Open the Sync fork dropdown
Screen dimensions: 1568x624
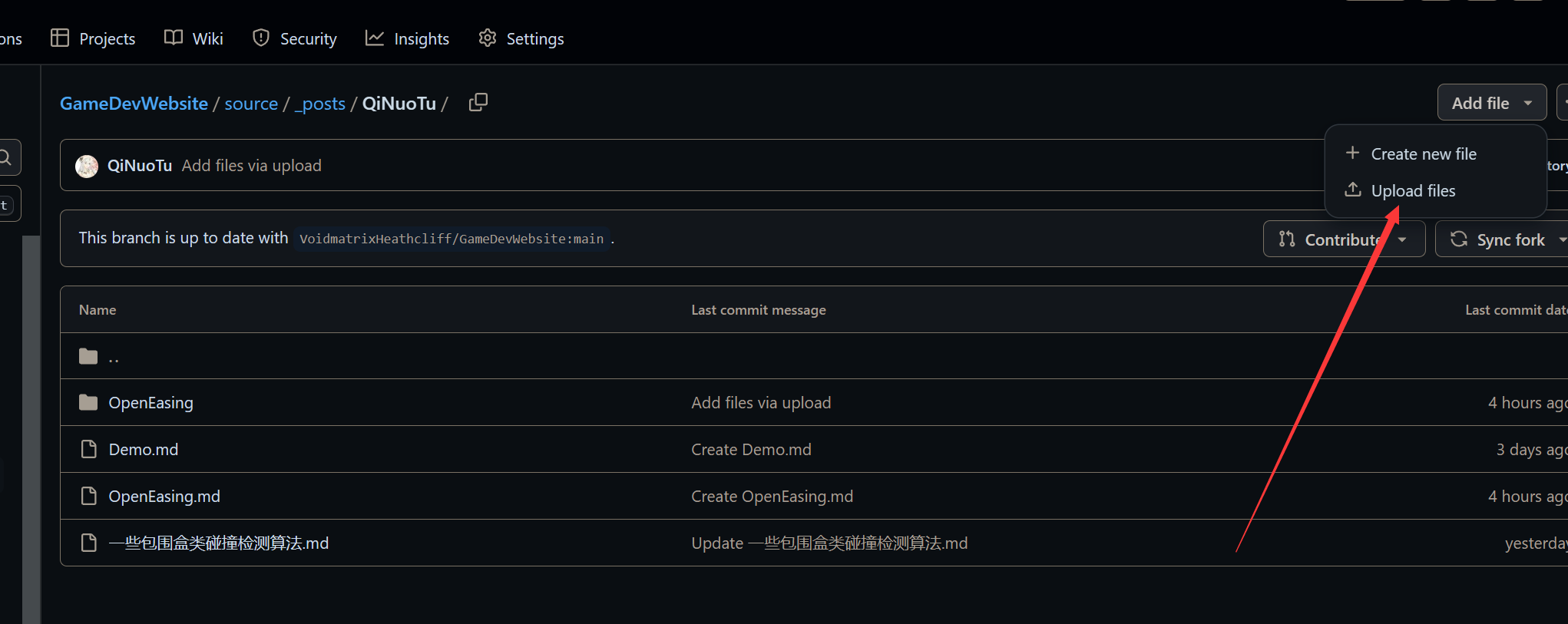(x=1503, y=239)
